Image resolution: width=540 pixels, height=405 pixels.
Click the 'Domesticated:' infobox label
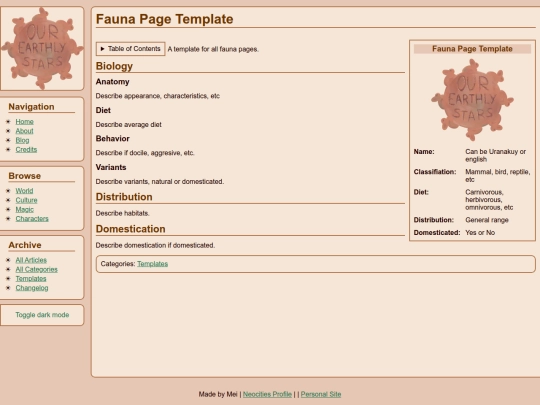(437, 232)
